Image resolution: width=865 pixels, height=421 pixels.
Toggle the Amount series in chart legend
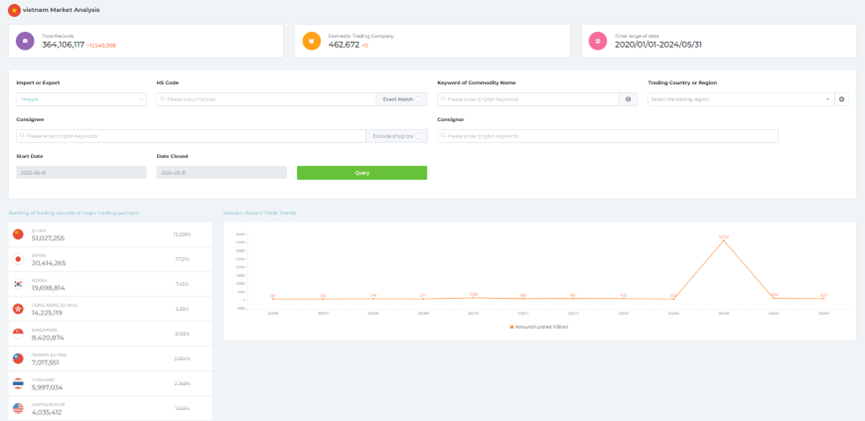(x=539, y=327)
